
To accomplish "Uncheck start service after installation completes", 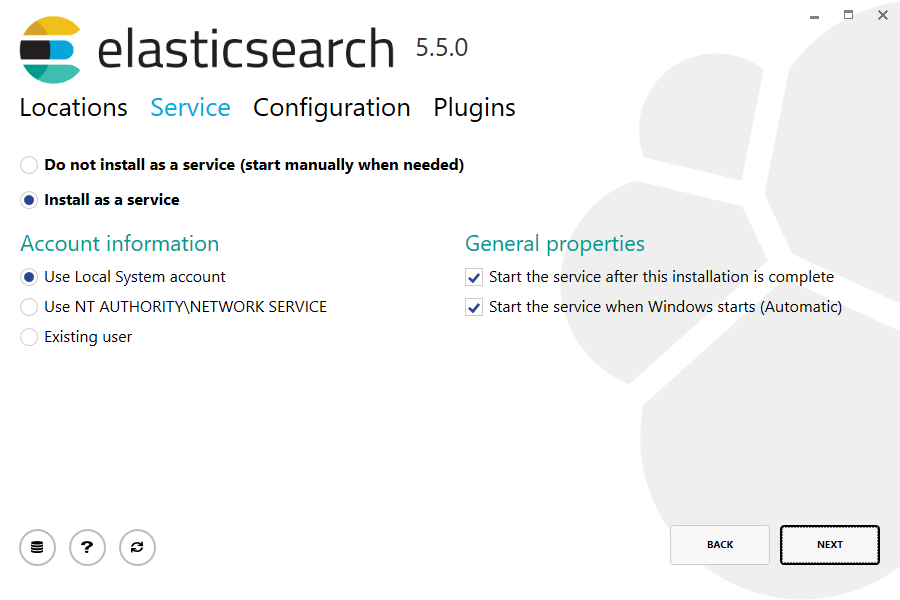I will 474,277.
